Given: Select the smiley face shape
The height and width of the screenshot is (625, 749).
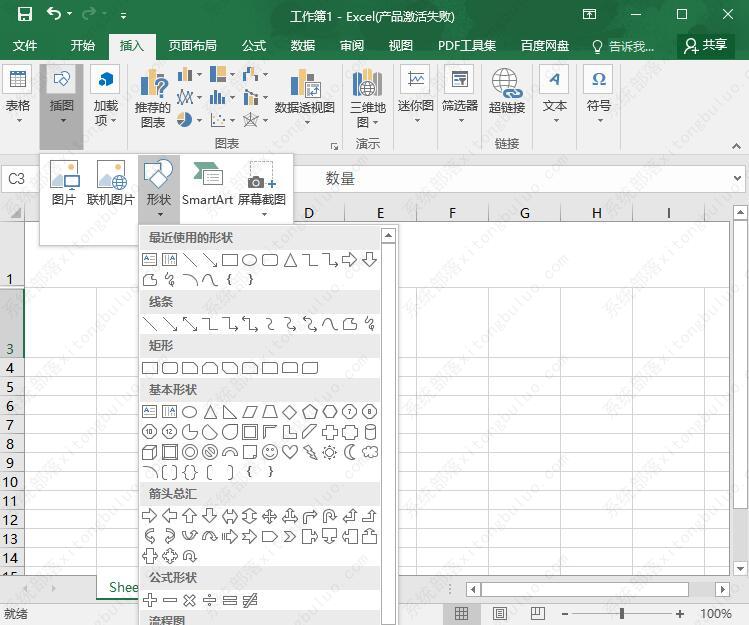Looking at the screenshot, I should 270,452.
